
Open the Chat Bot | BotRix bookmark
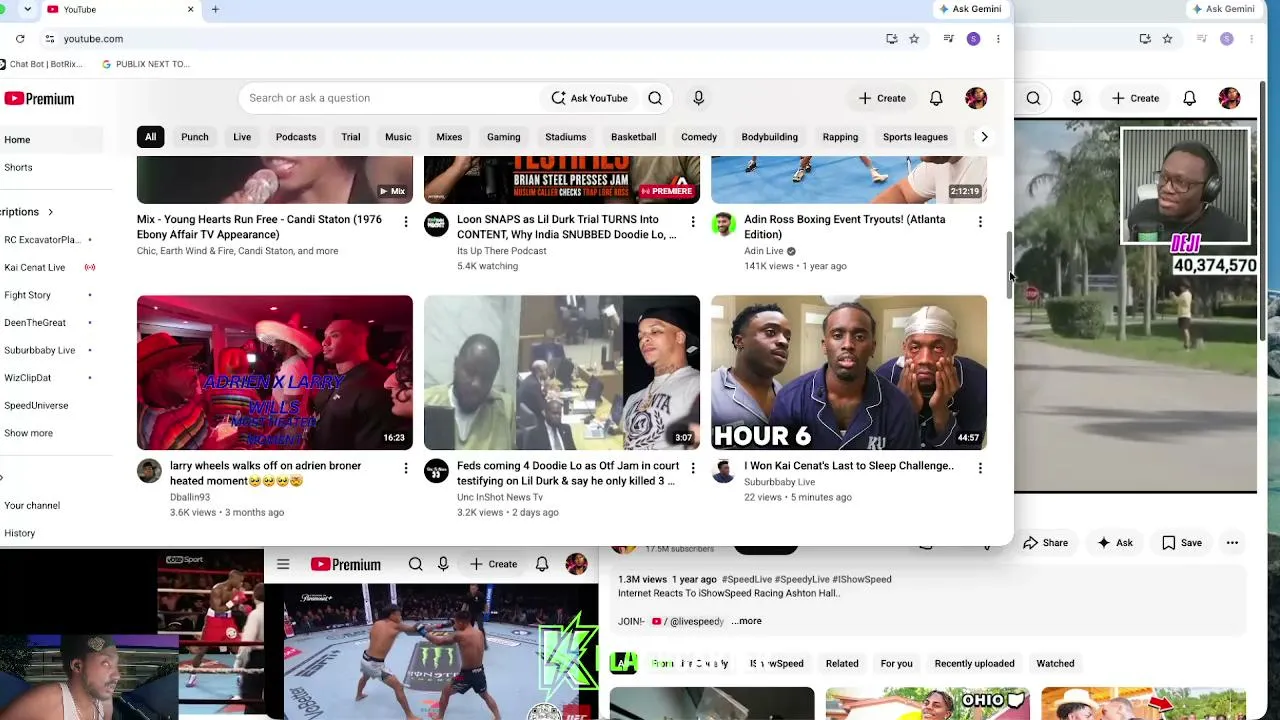(41, 64)
